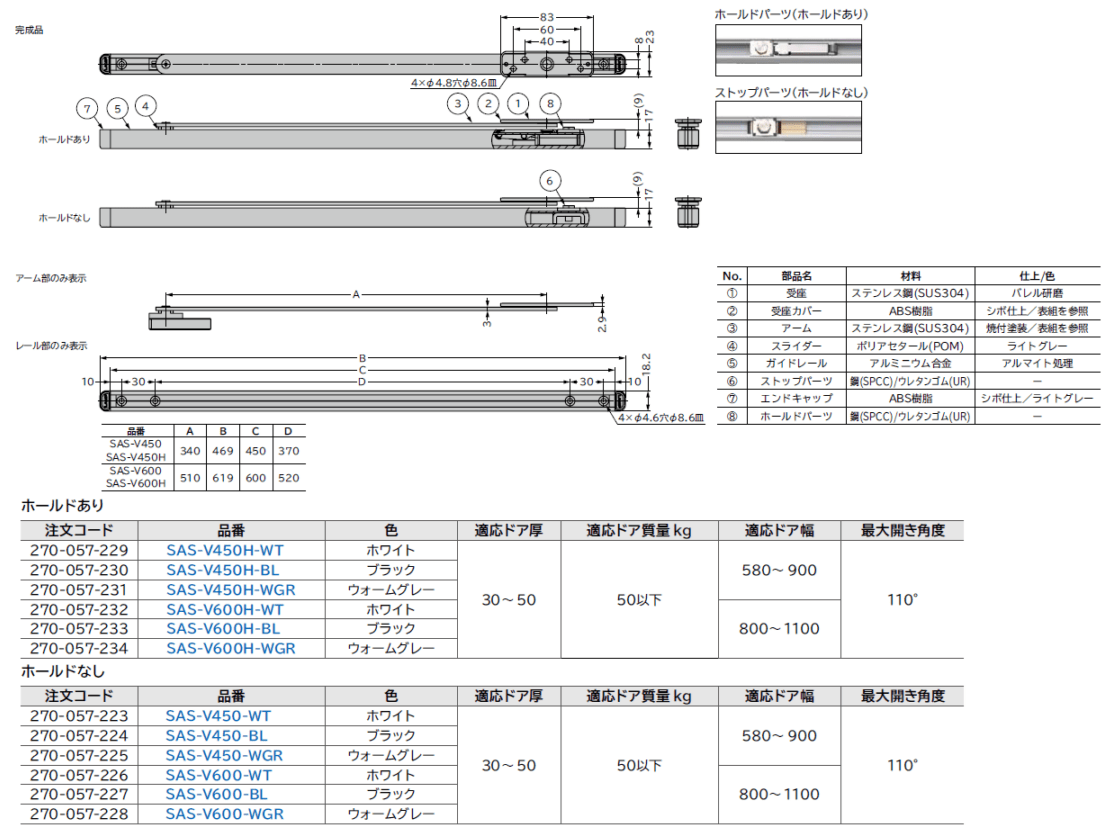Click the 仕上/色 column header
The height and width of the screenshot is (836, 1113).
1037,276
